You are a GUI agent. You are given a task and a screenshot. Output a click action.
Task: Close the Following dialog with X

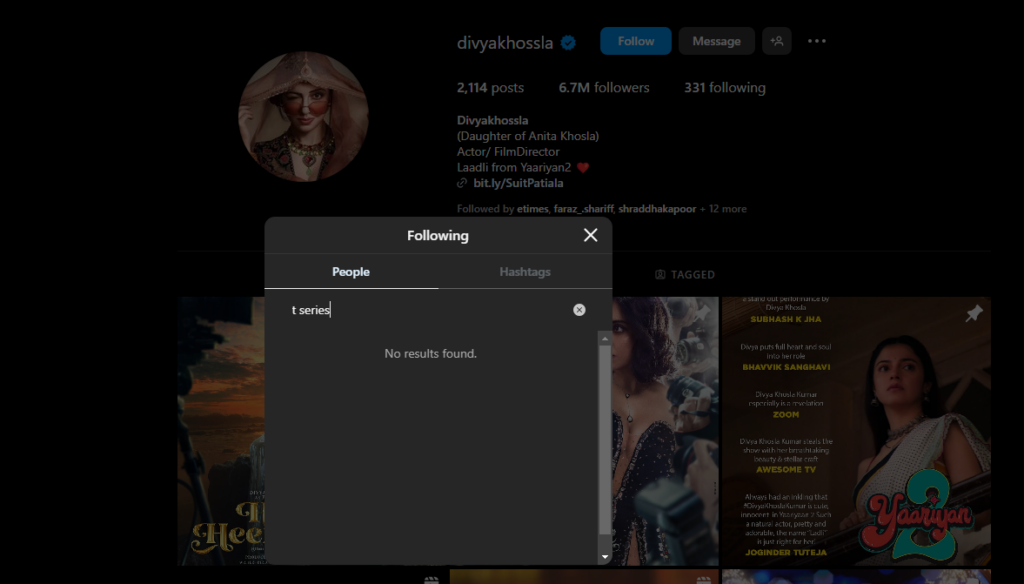(x=590, y=235)
